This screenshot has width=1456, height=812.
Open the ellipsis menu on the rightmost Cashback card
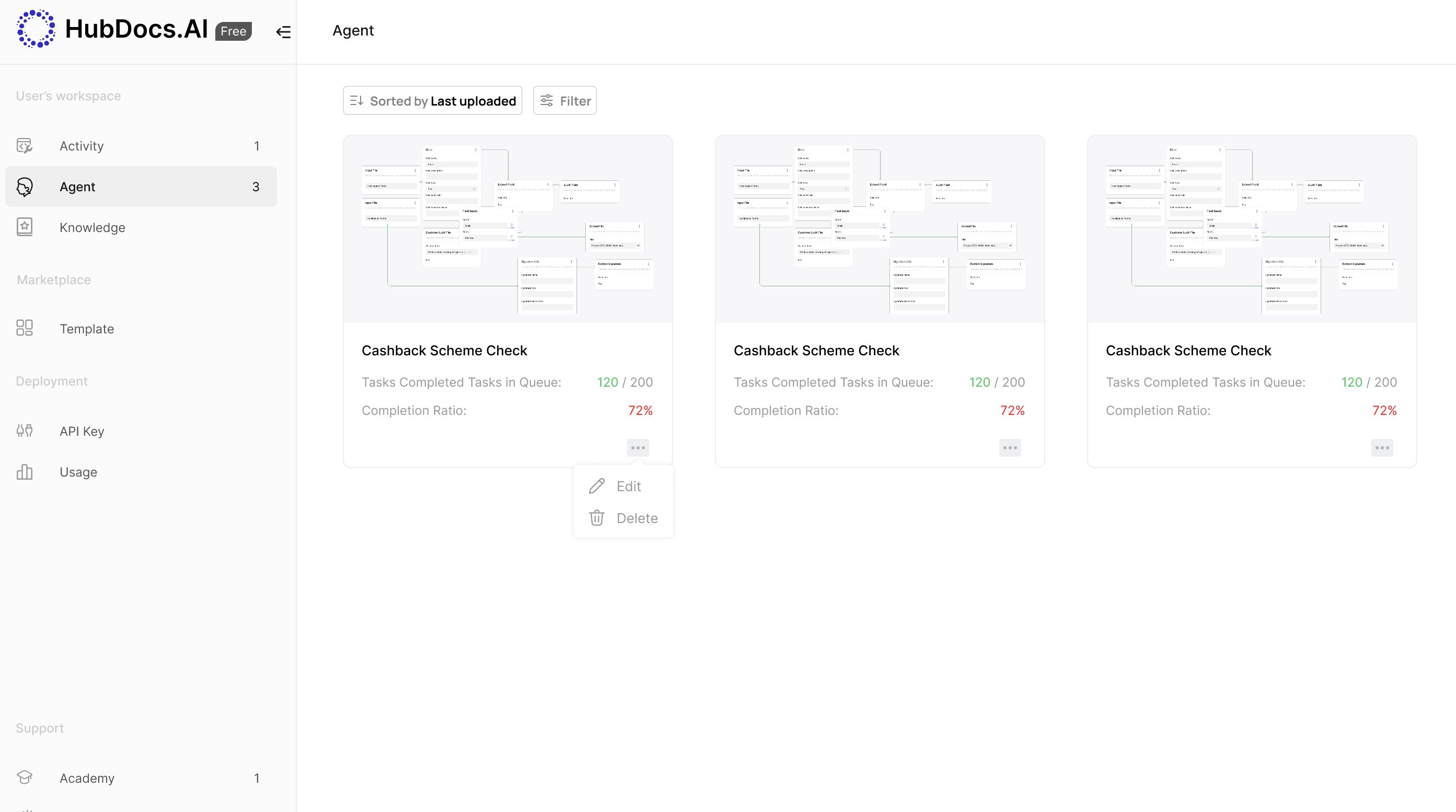pos(1381,447)
